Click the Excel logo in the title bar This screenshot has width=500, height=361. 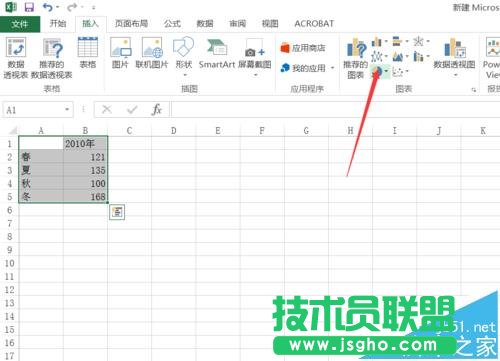(x=11, y=7)
